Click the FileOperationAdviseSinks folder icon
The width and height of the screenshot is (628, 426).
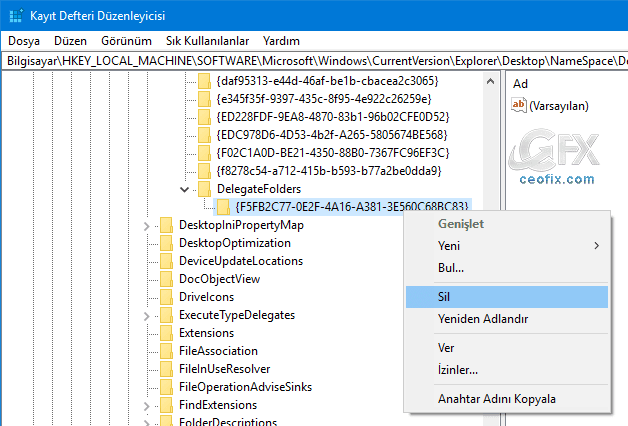point(166,387)
